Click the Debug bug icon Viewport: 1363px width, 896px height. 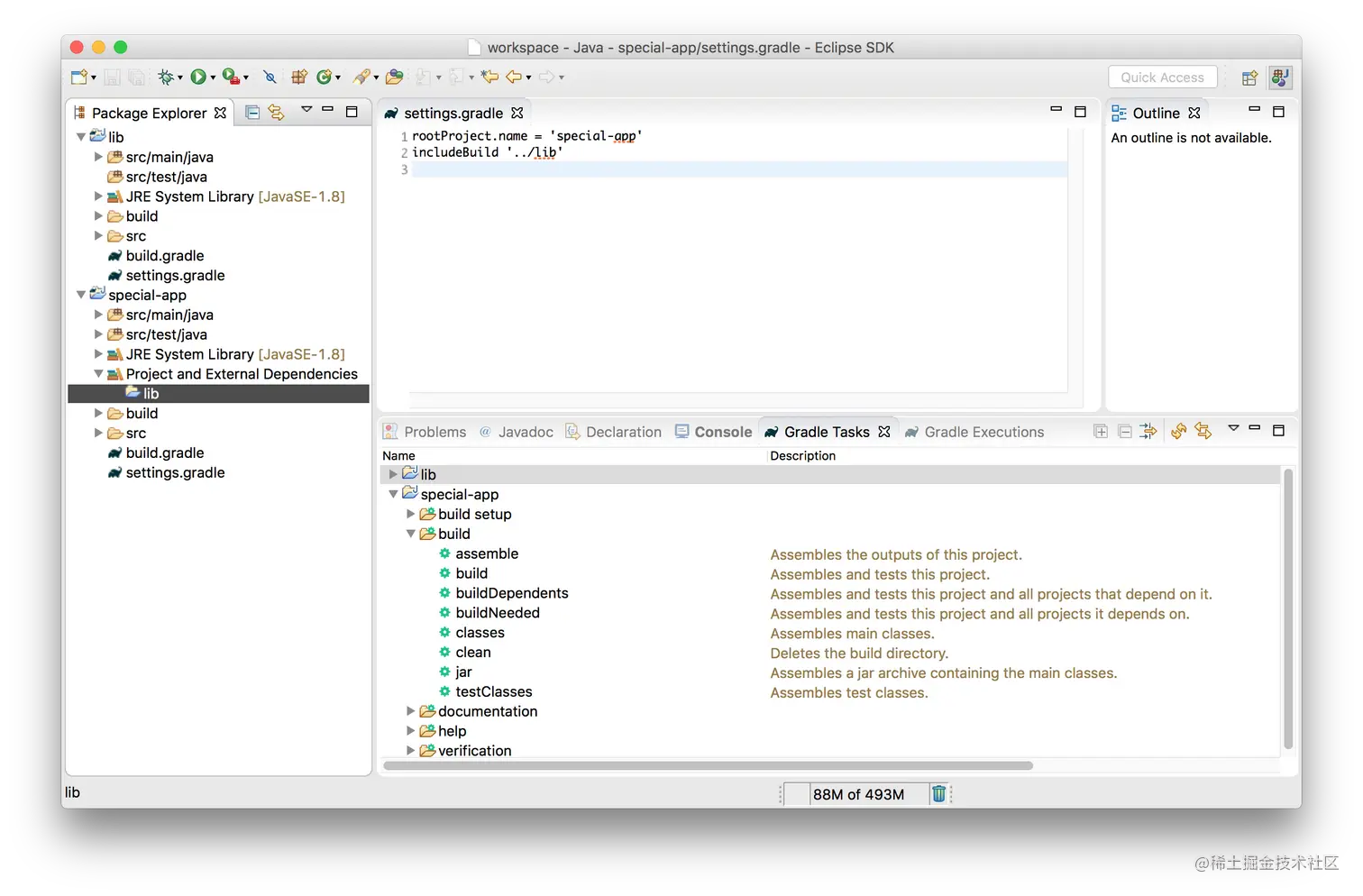[165, 78]
